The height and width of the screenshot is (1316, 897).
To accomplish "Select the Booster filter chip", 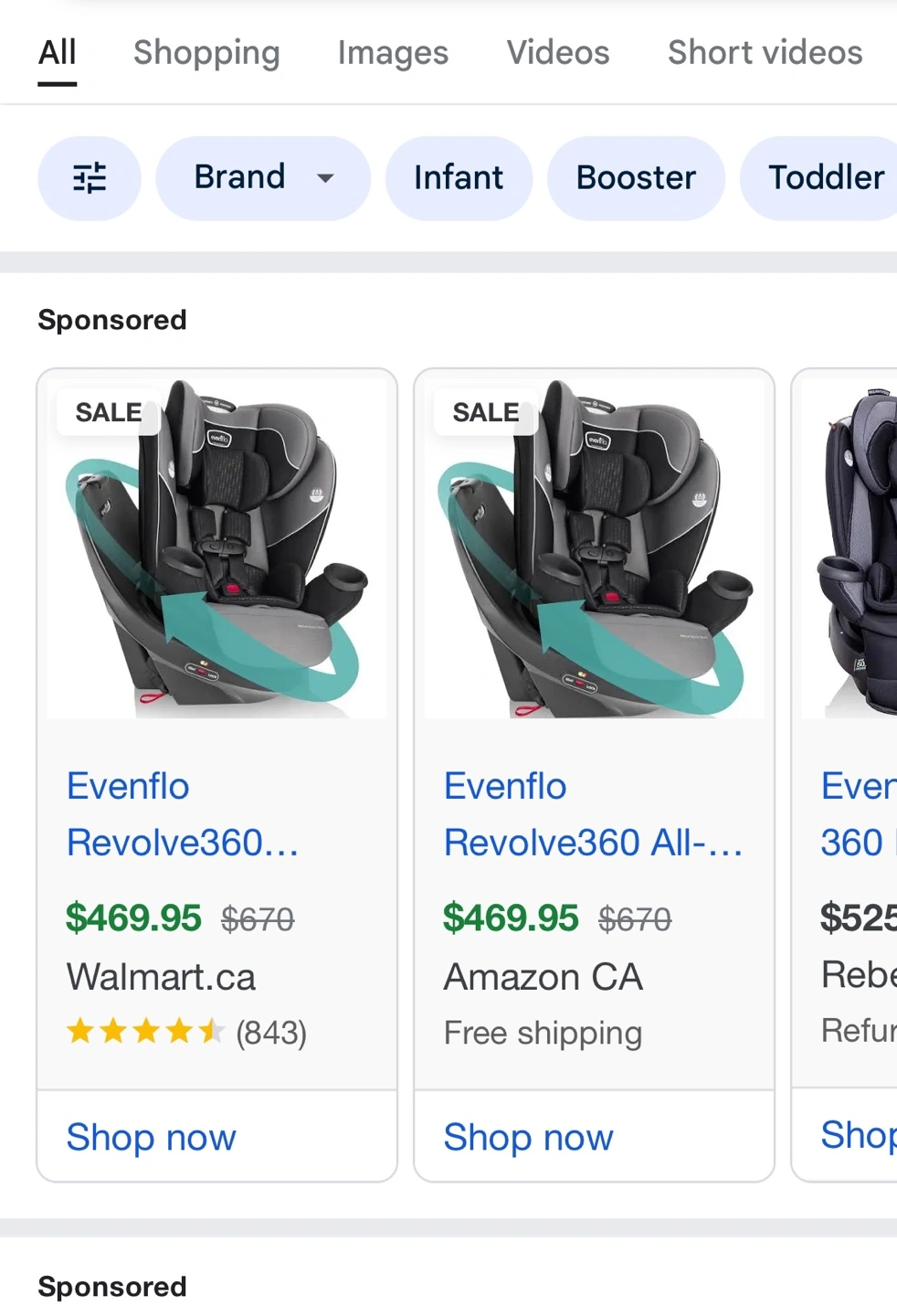I will click(636, 177).
